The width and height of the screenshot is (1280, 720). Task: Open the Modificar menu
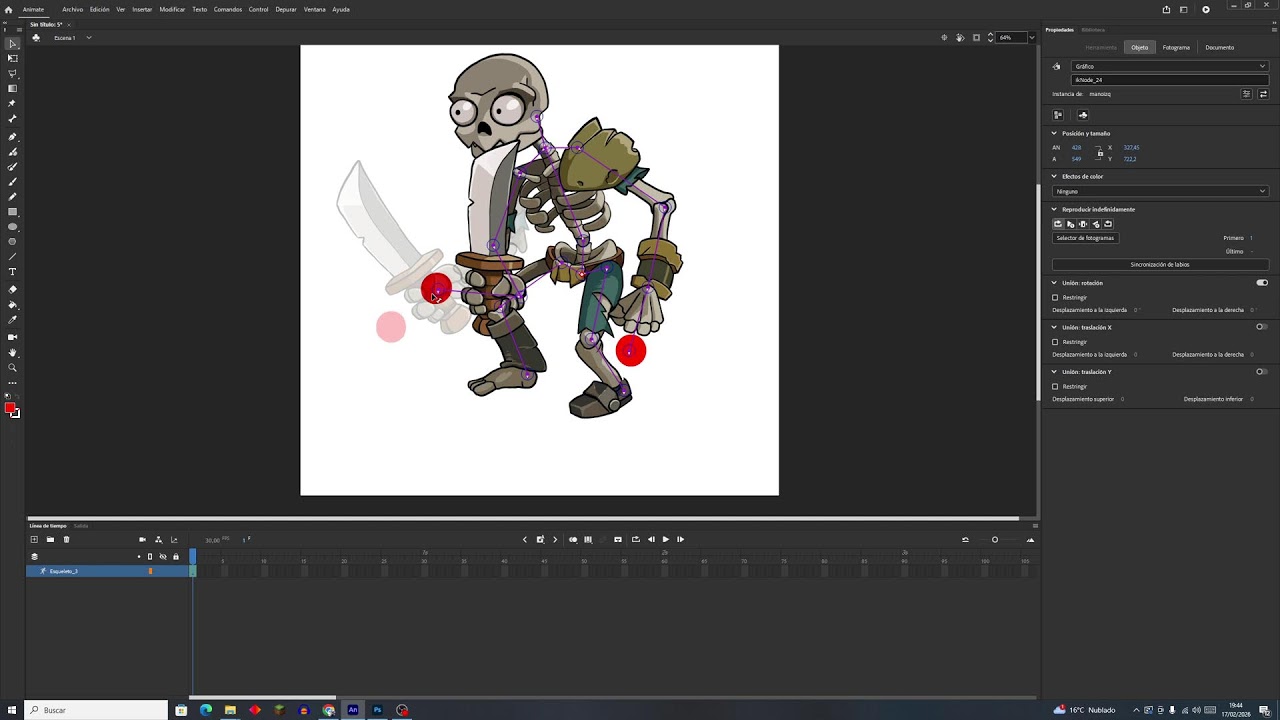tap(172, 9)
